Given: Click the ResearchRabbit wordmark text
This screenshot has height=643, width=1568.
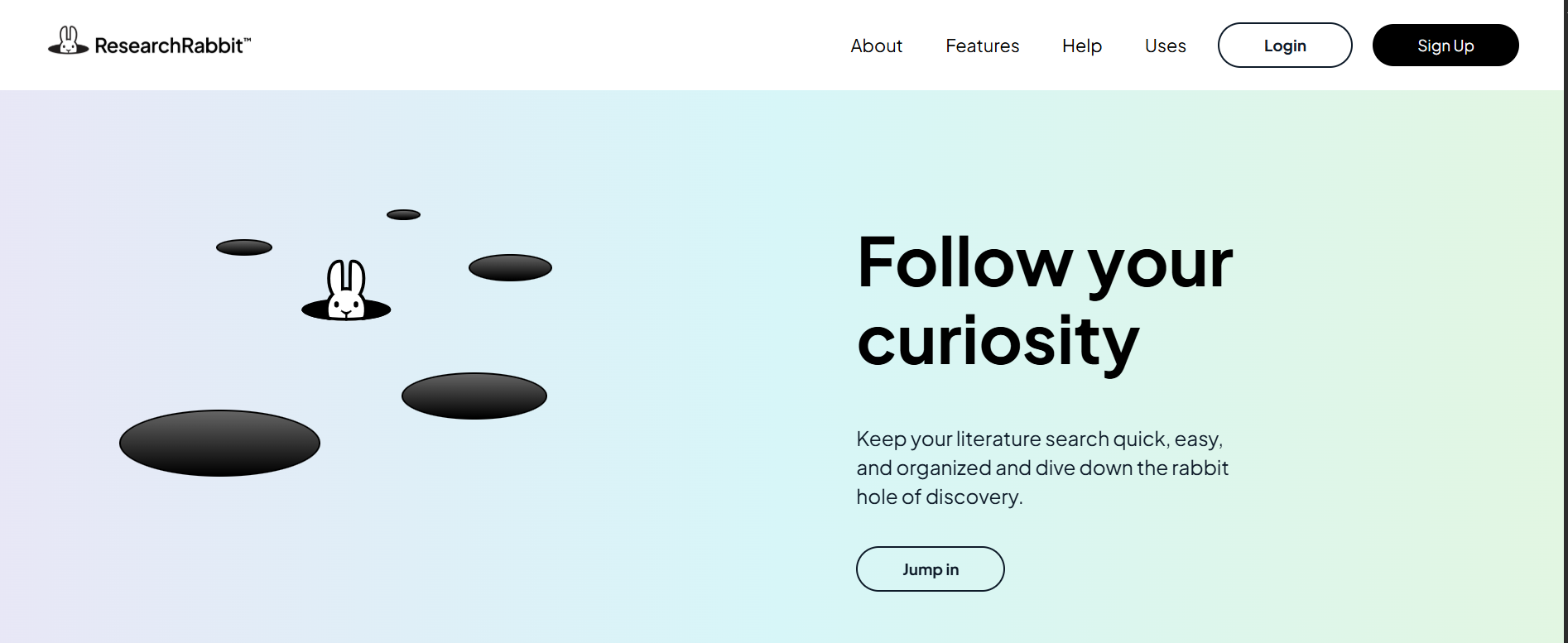Looking at the screenshot, I should 169,46.
